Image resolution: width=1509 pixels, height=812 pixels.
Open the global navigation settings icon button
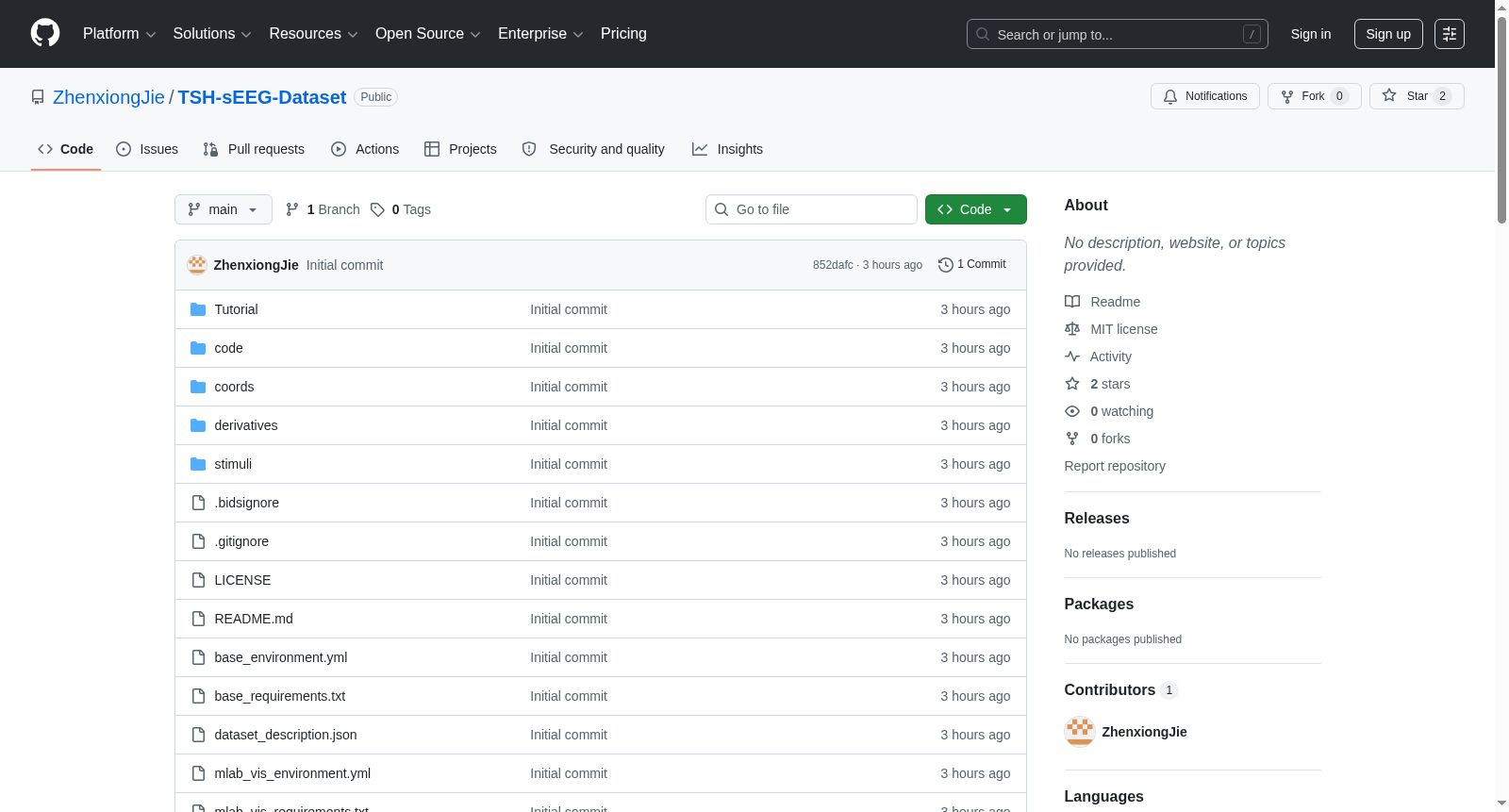(x=1450, y=34)
